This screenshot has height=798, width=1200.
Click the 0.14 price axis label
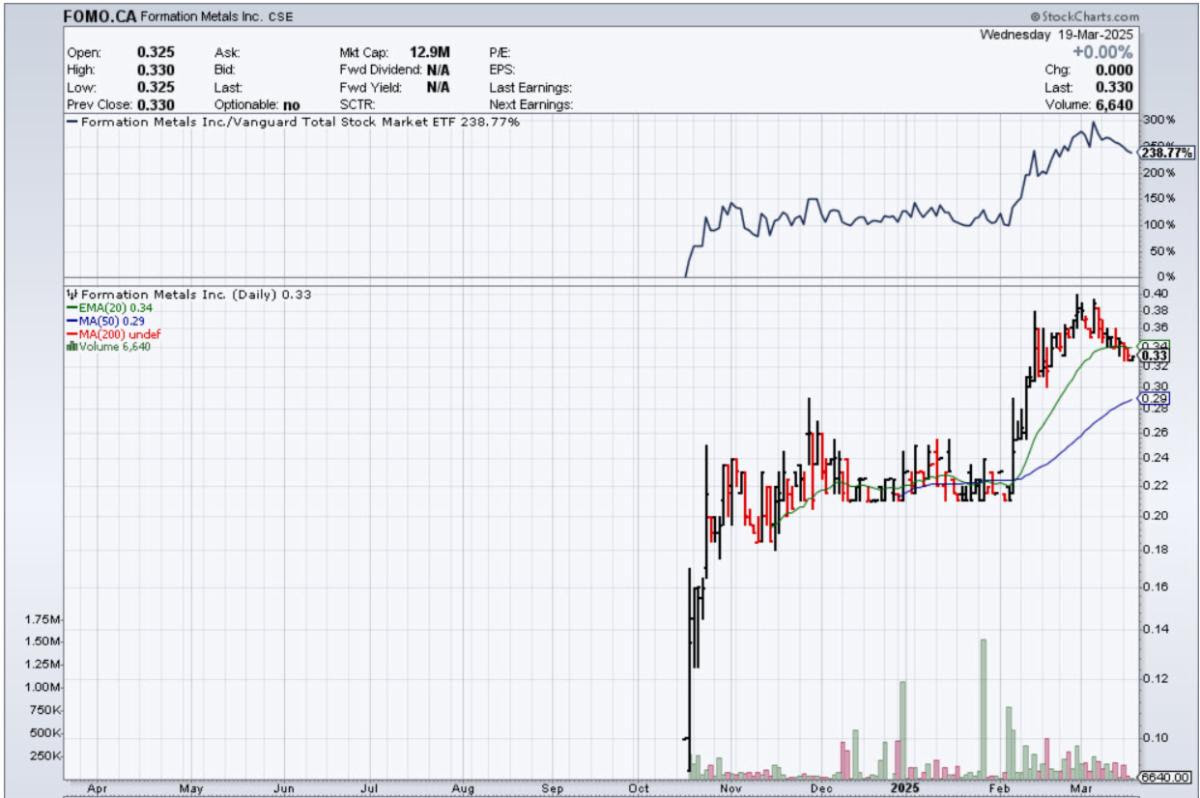click(x=1156, y=629)
